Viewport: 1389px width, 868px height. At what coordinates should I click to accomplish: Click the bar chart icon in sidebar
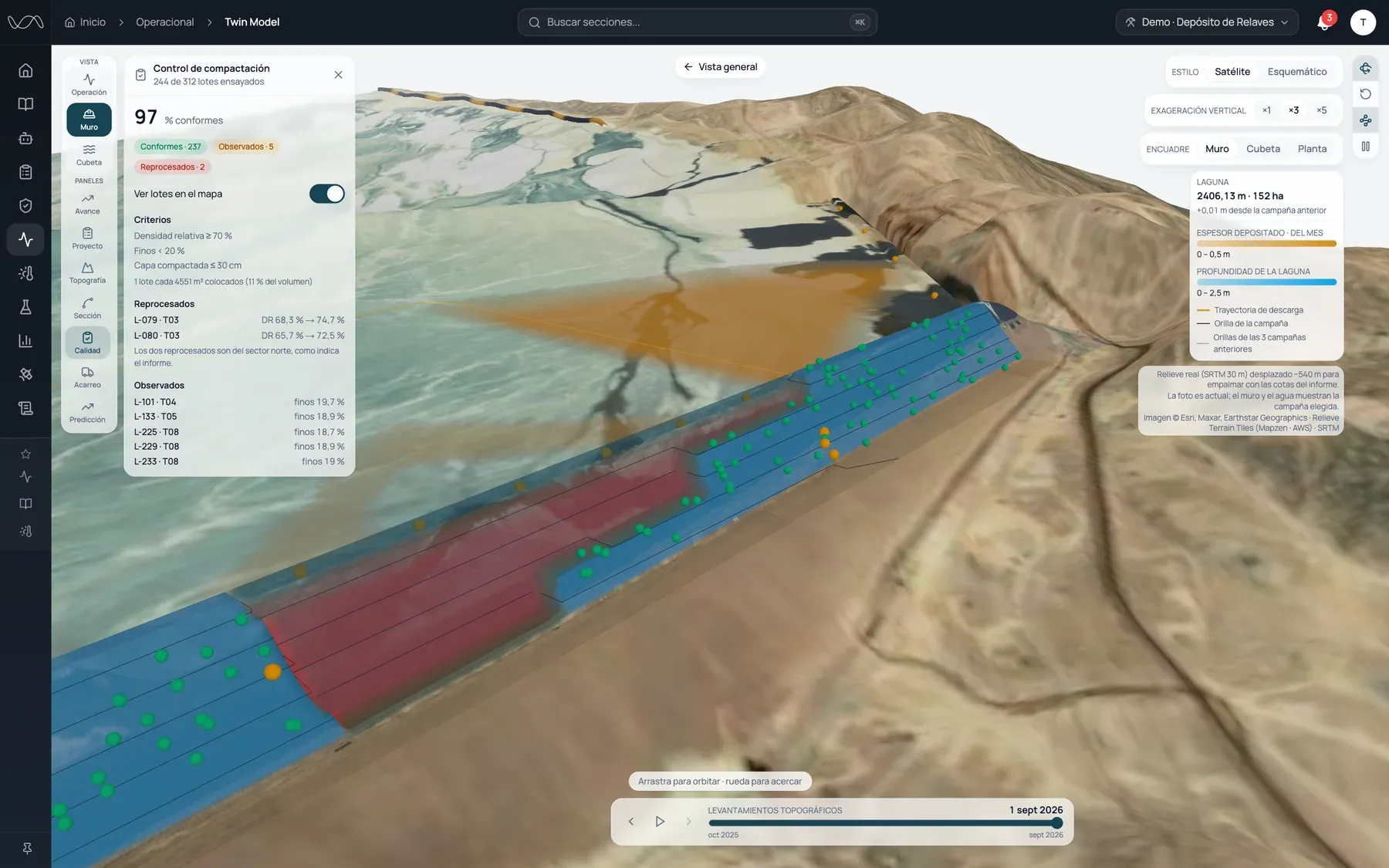click(x=25, y=340)
